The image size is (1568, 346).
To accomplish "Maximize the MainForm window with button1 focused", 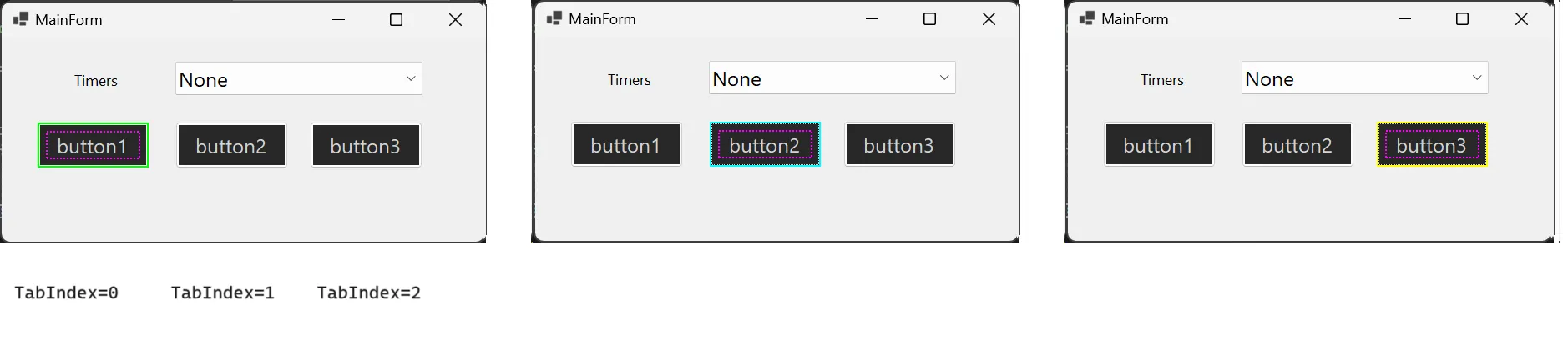I will pyautogui.click(x=397, y=19).
